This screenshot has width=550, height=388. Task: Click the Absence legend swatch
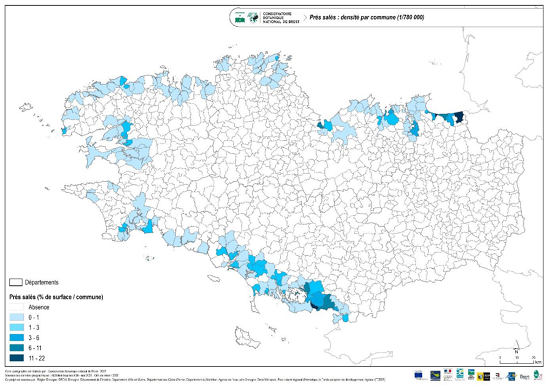pos(16,307)
